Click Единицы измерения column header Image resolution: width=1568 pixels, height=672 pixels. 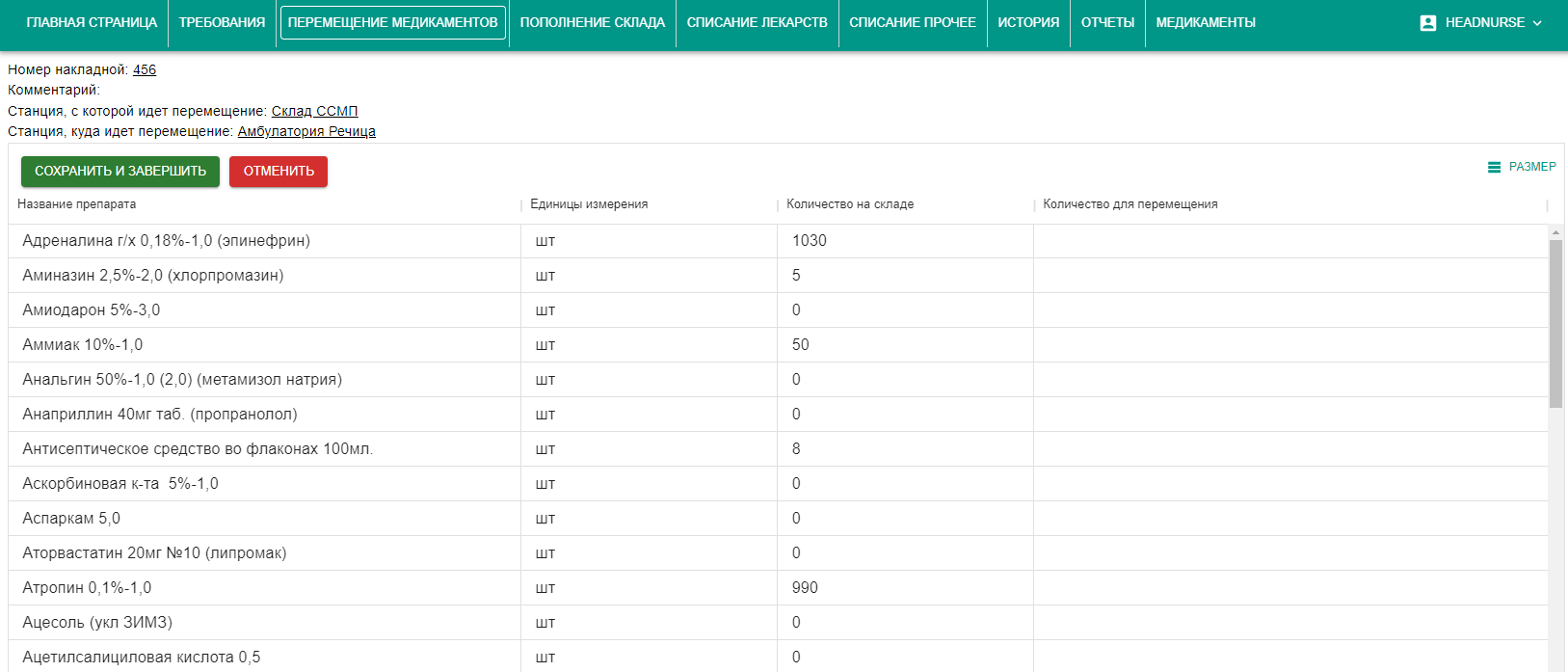pyautogui.click(x=589, y=204)
